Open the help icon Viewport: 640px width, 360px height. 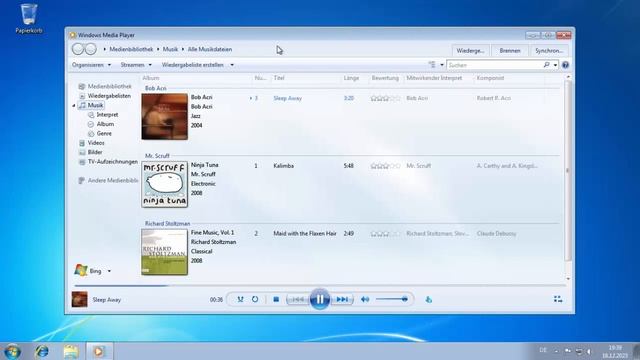click(x=565, y=65)
